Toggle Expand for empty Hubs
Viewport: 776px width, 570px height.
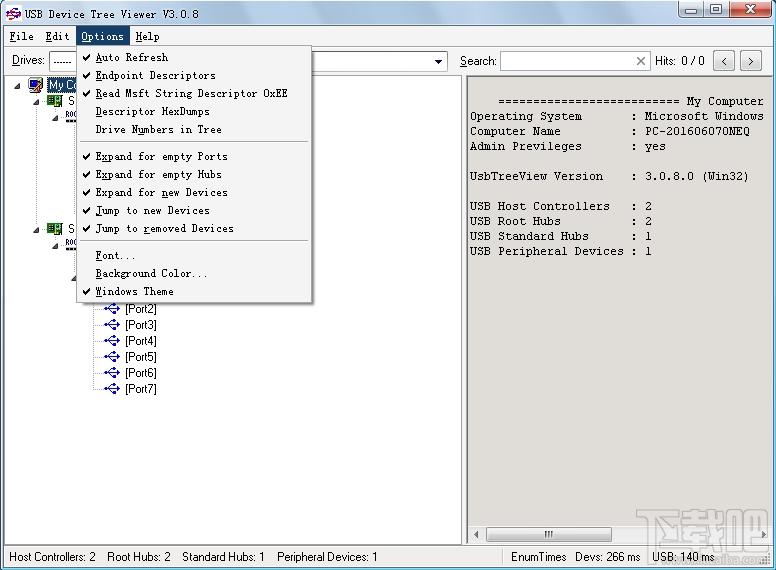(194, 174)
